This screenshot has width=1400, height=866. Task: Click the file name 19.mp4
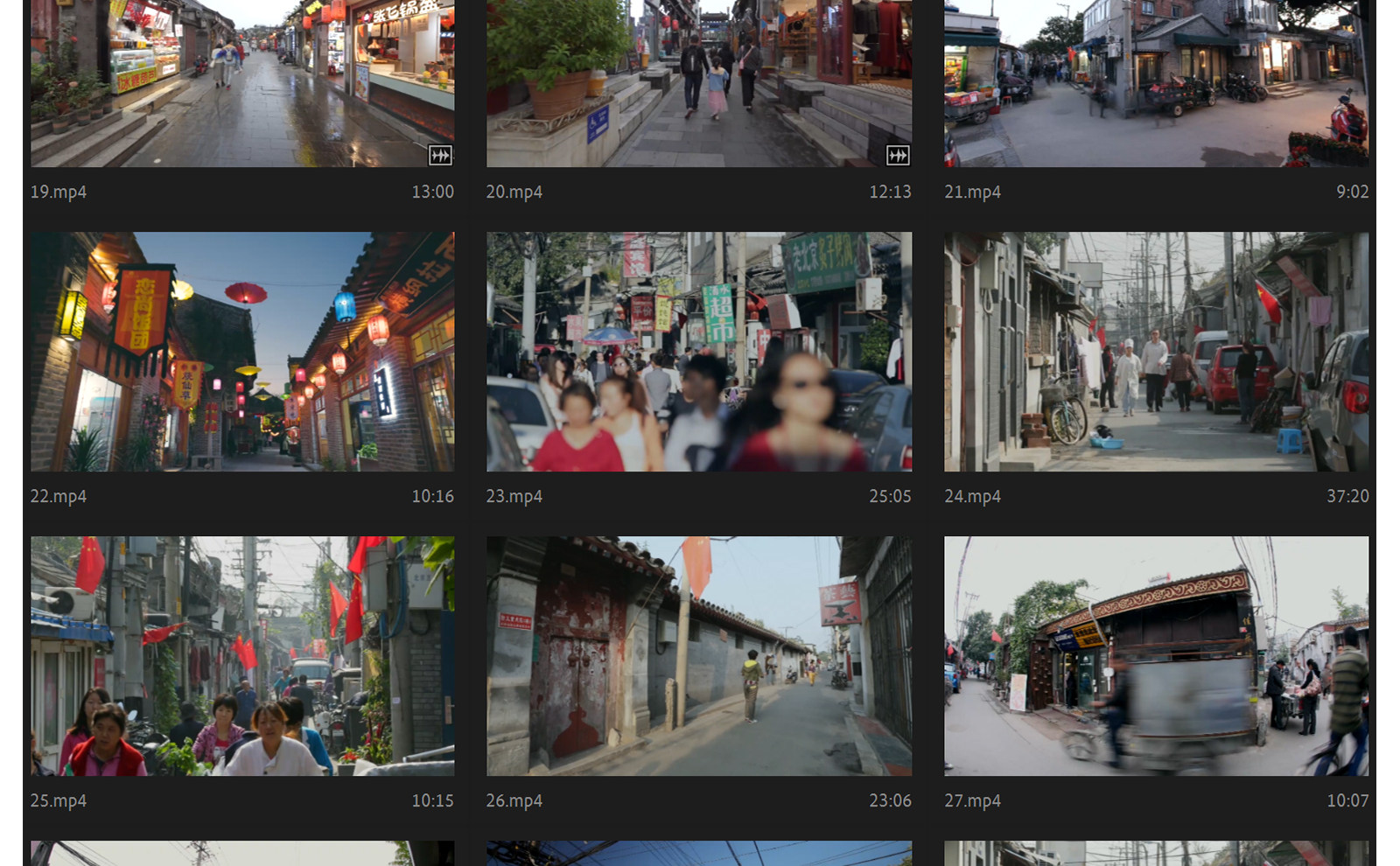(59, 192)
